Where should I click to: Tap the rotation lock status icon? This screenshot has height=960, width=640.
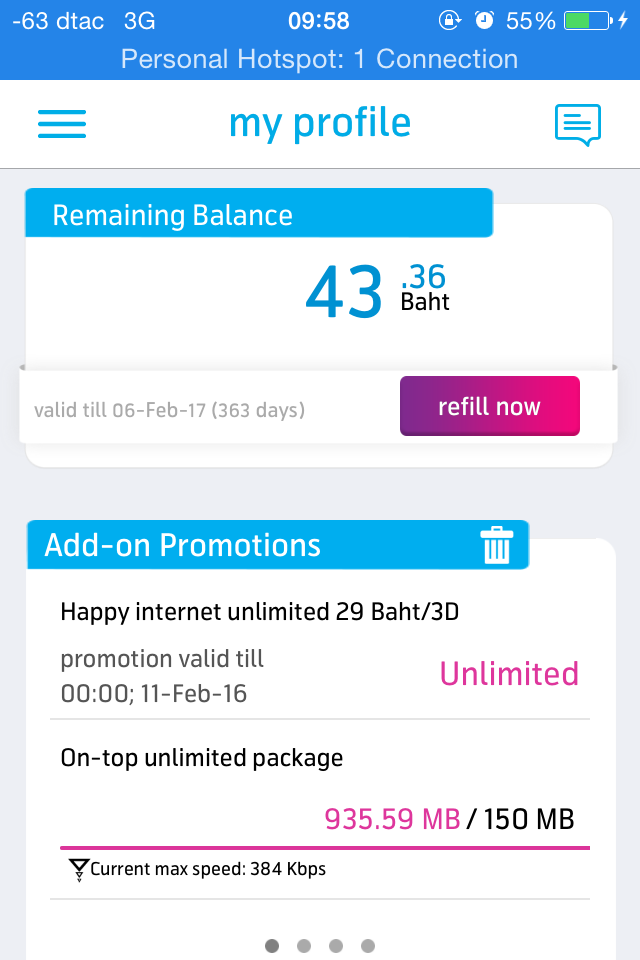point(450,21)
